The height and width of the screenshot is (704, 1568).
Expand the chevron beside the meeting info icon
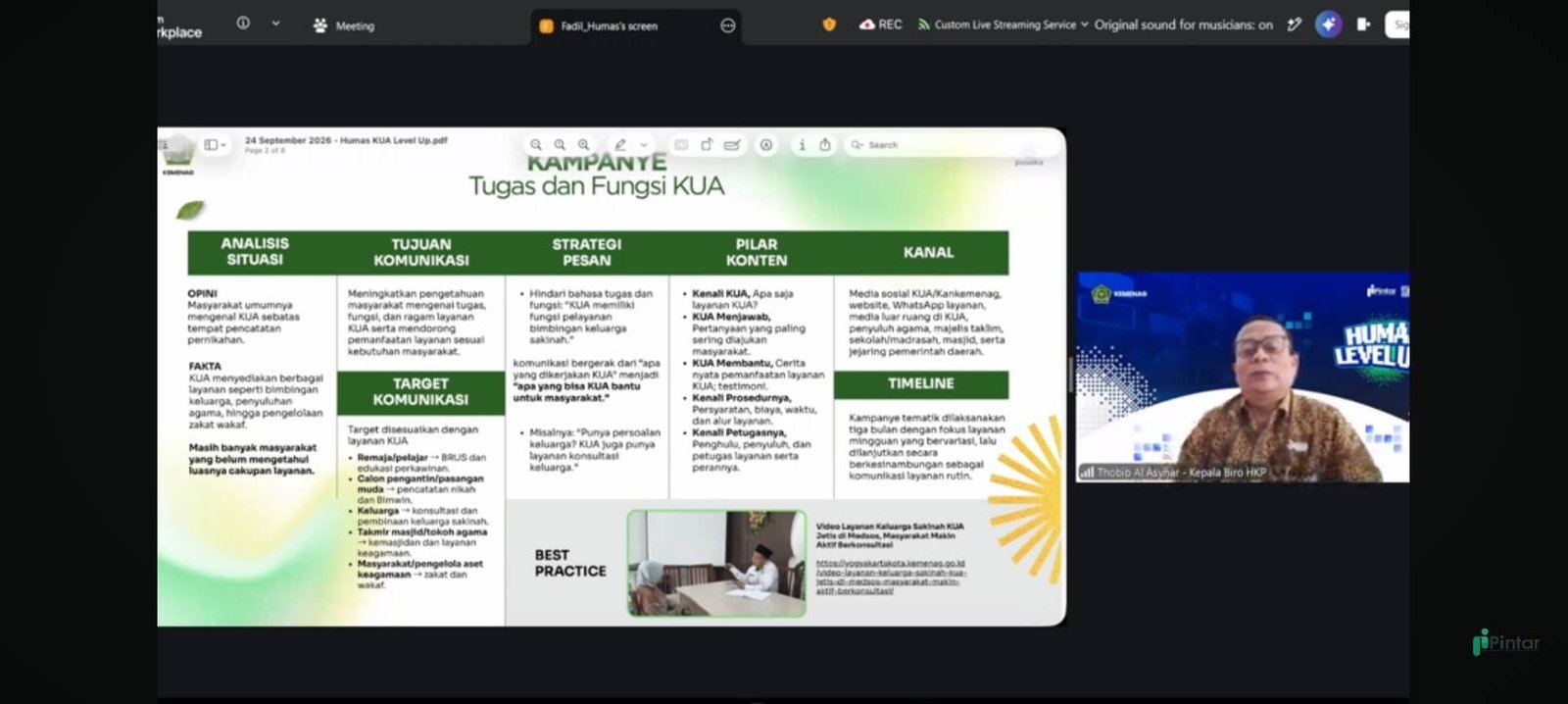(275, 24)
